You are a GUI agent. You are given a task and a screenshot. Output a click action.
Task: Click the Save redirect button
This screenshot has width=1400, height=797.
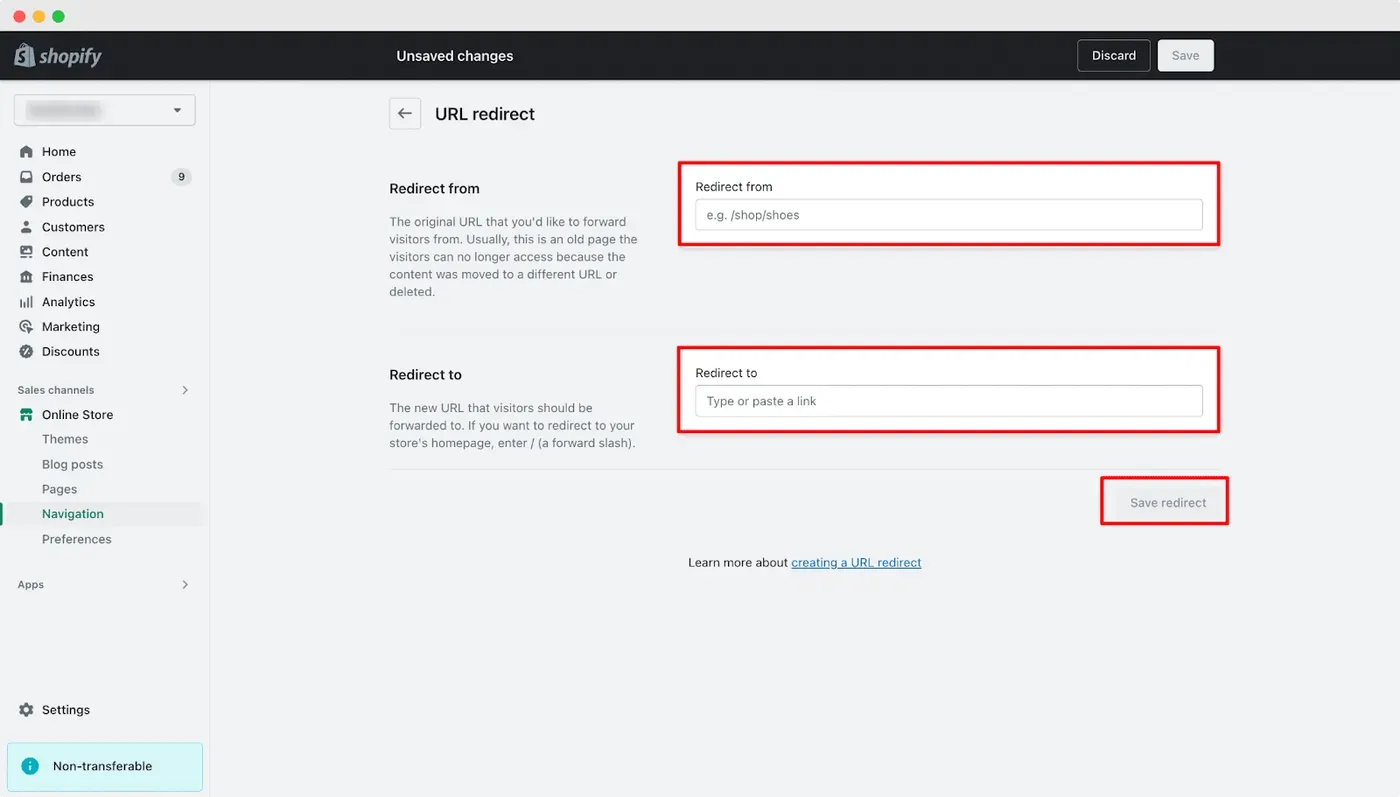tap(1168, 503)
